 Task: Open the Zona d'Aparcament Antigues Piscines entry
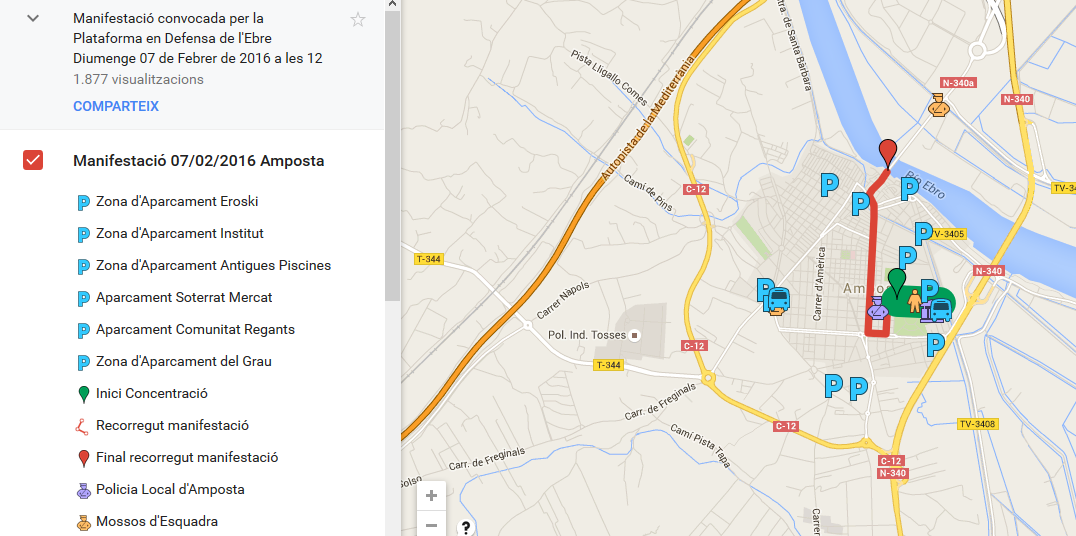pos(213,266)
